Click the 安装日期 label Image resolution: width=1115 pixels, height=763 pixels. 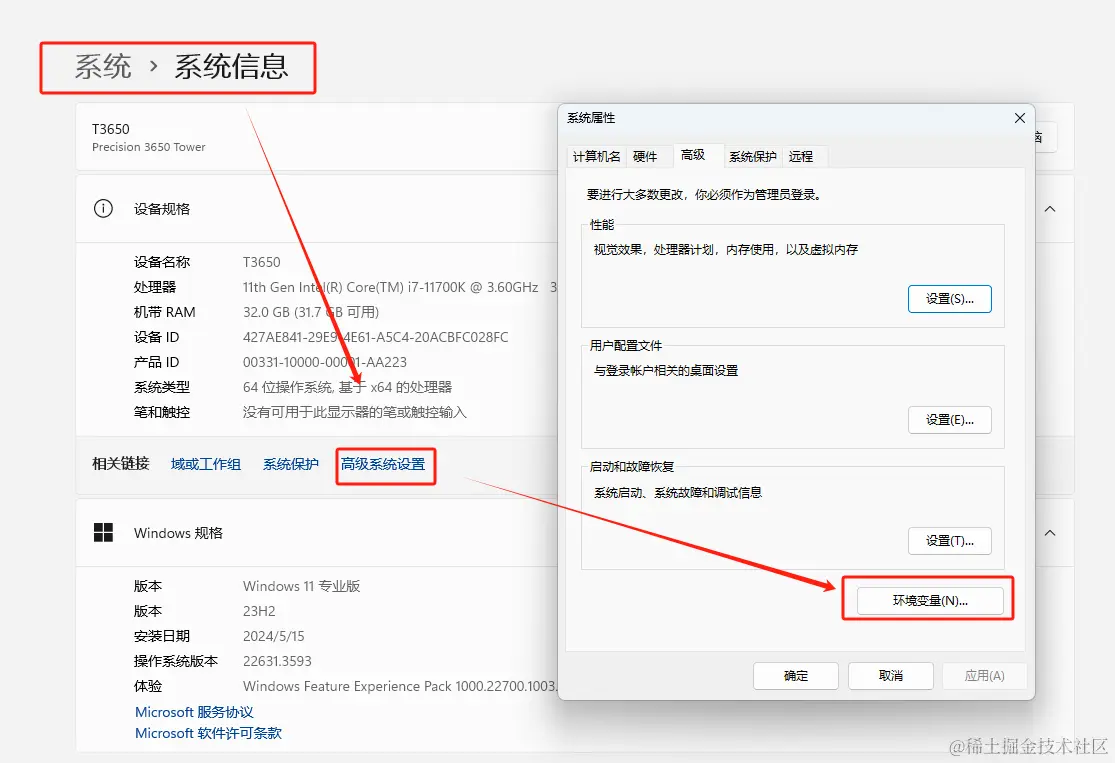tap(162, 636)
